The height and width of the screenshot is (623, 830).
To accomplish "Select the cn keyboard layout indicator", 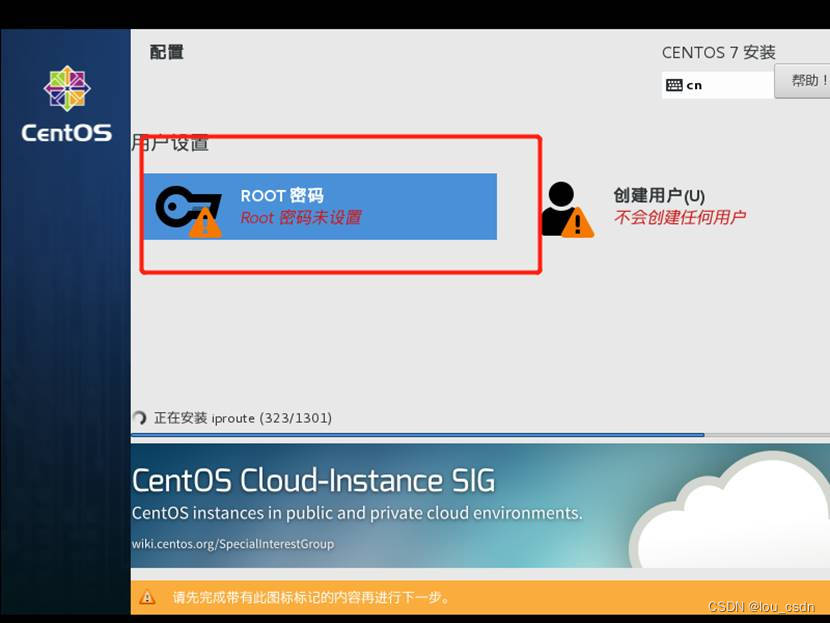I will 717,85.
